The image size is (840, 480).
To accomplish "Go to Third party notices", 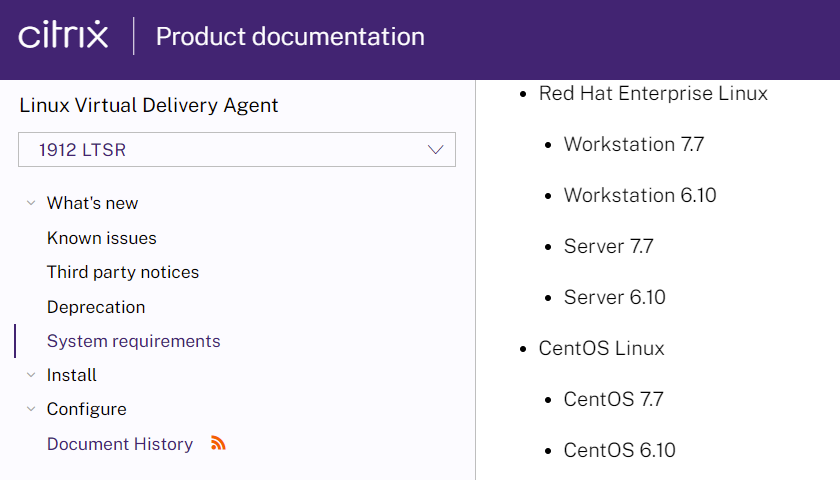I will tap(123, 272).
